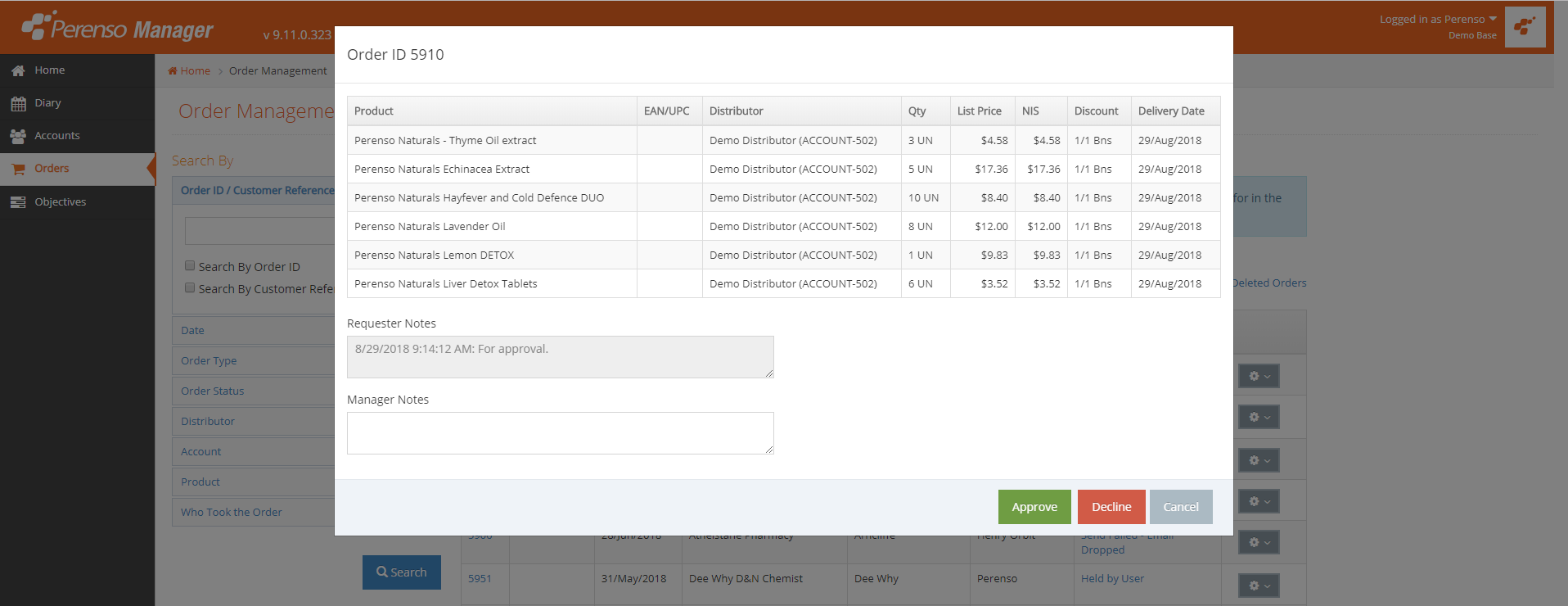Click the EAN/UPC column header
This screenshot has height=606, width=1568.
(x=669, y=111)
